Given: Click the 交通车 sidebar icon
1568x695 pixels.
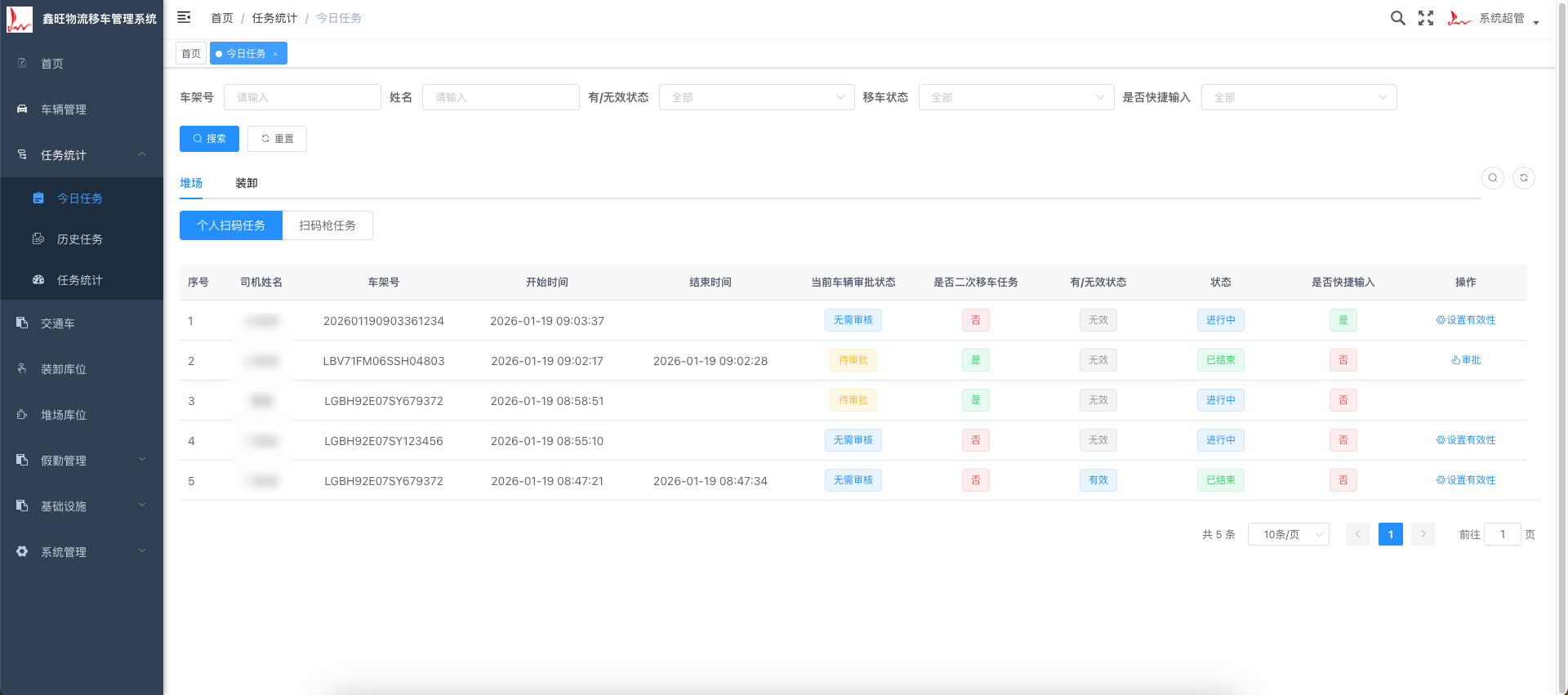Looking at the screenshot, I should [22, 323].
